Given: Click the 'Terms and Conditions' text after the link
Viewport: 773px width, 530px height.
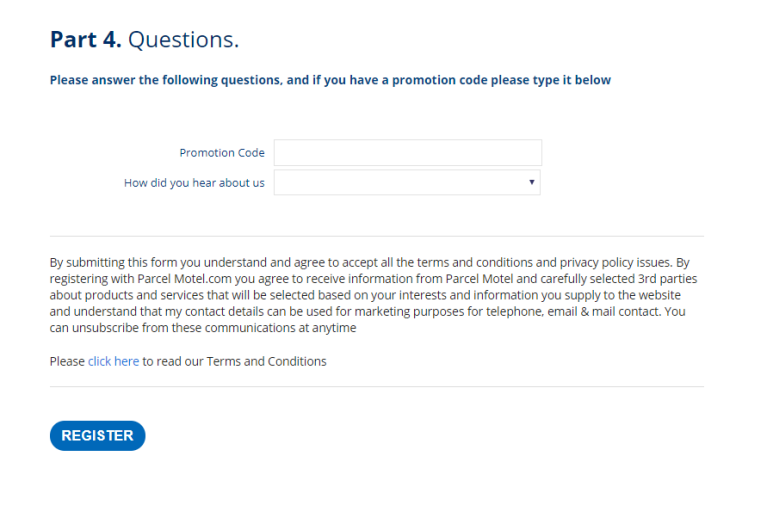Looking at the screenshot, I should click(x=266, y=361).
